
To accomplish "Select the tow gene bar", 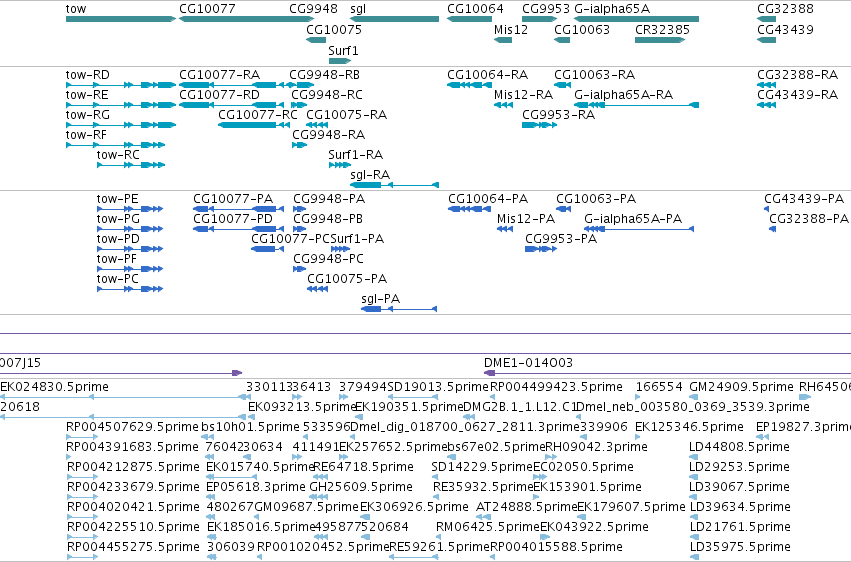I will coord(121,19).
